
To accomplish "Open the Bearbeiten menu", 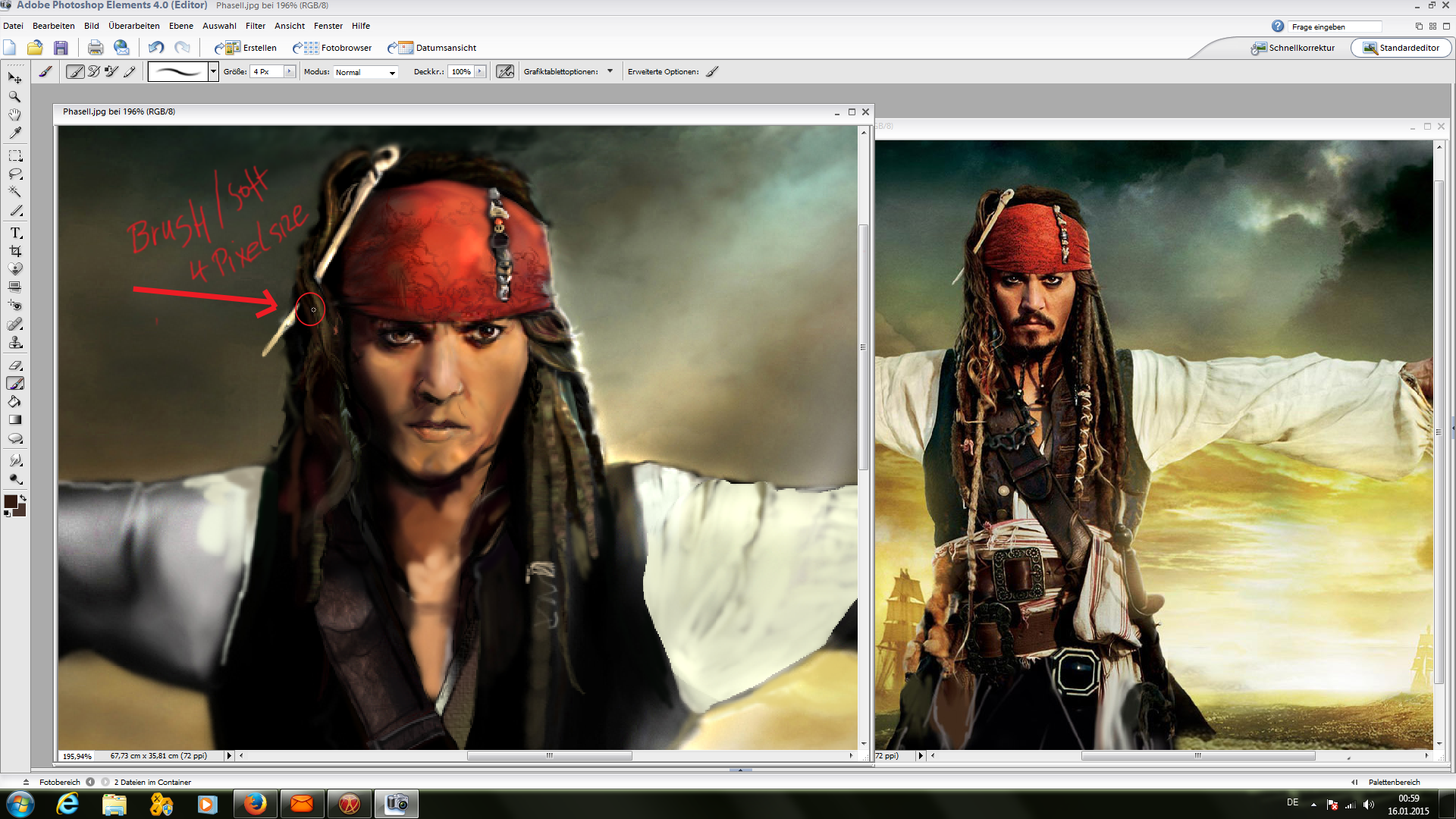I will pyautogui.click(x=54, y=26).
